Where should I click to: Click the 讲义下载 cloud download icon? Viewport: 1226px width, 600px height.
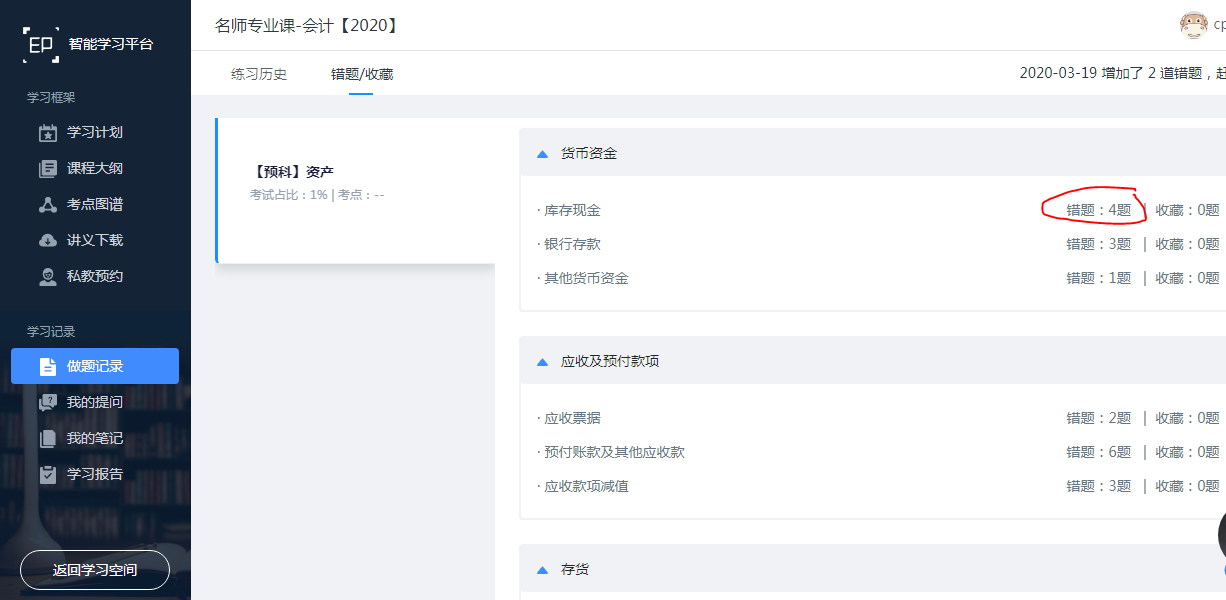(x=47, y=241)
